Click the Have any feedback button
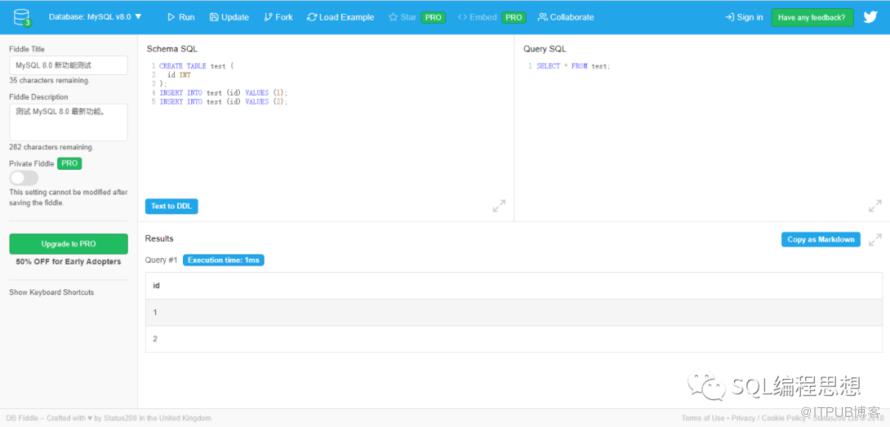This screenshot has width=890, height=427. [x=813, y=17]
